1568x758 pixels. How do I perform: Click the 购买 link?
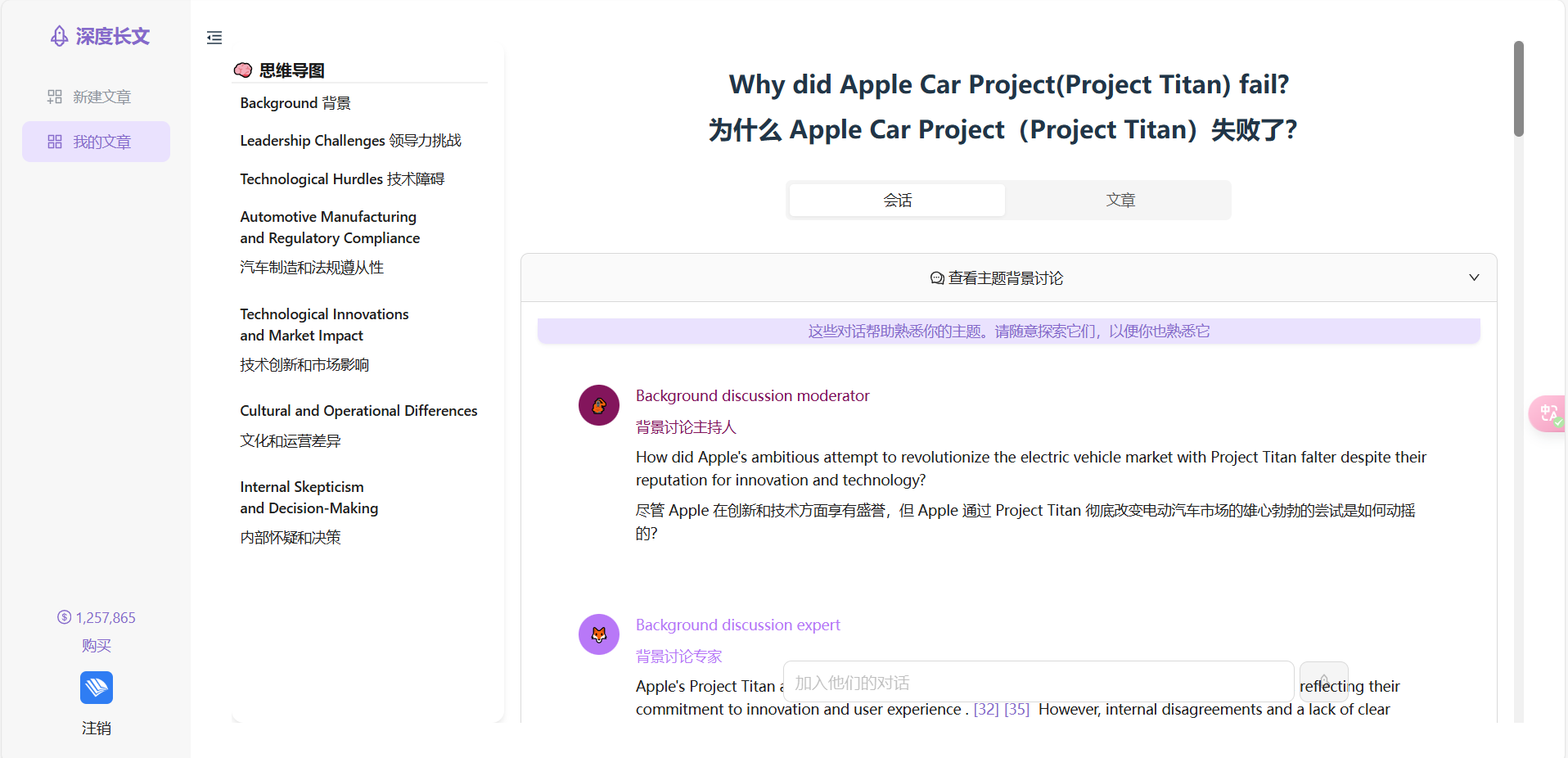pyautogui.click(x=97, y=645)
